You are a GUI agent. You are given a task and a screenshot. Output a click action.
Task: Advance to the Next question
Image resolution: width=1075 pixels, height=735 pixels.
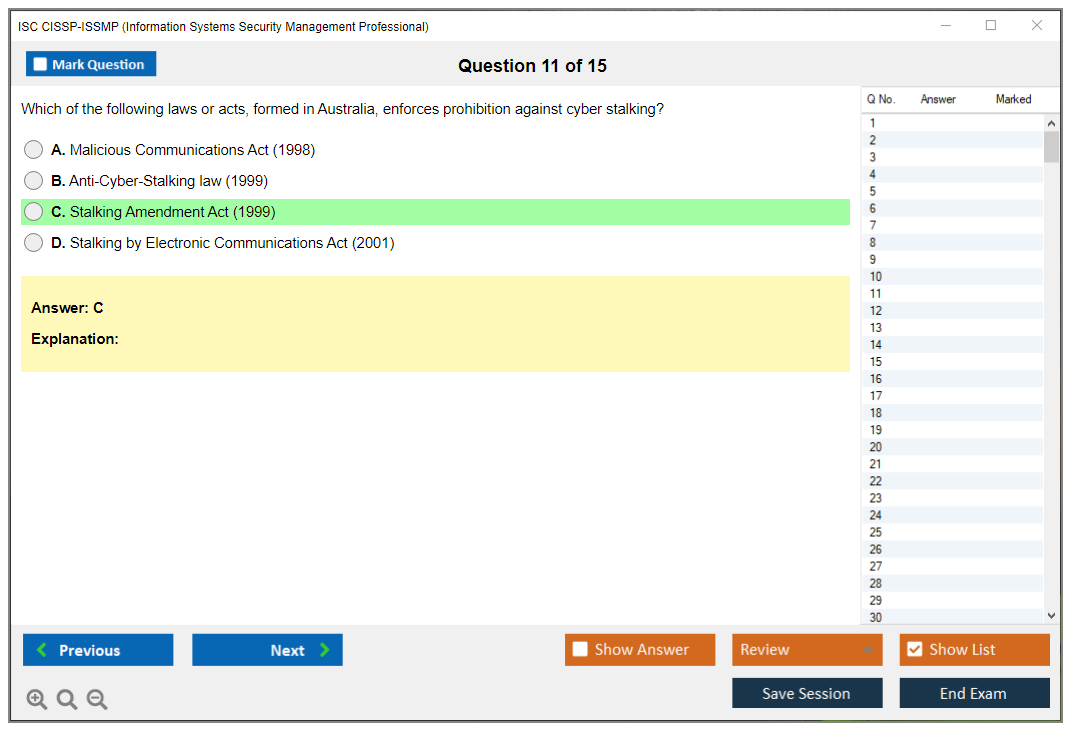(x=267, y=650)
